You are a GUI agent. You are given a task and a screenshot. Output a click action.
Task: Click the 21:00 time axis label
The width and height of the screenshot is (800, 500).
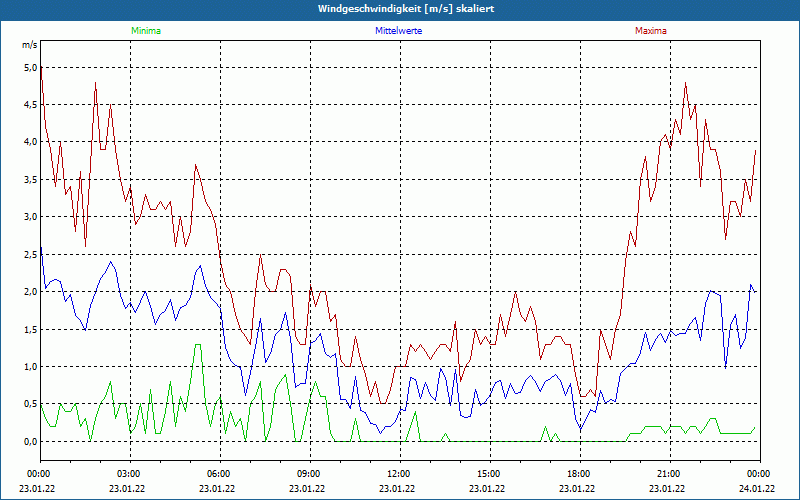point(670,474)
